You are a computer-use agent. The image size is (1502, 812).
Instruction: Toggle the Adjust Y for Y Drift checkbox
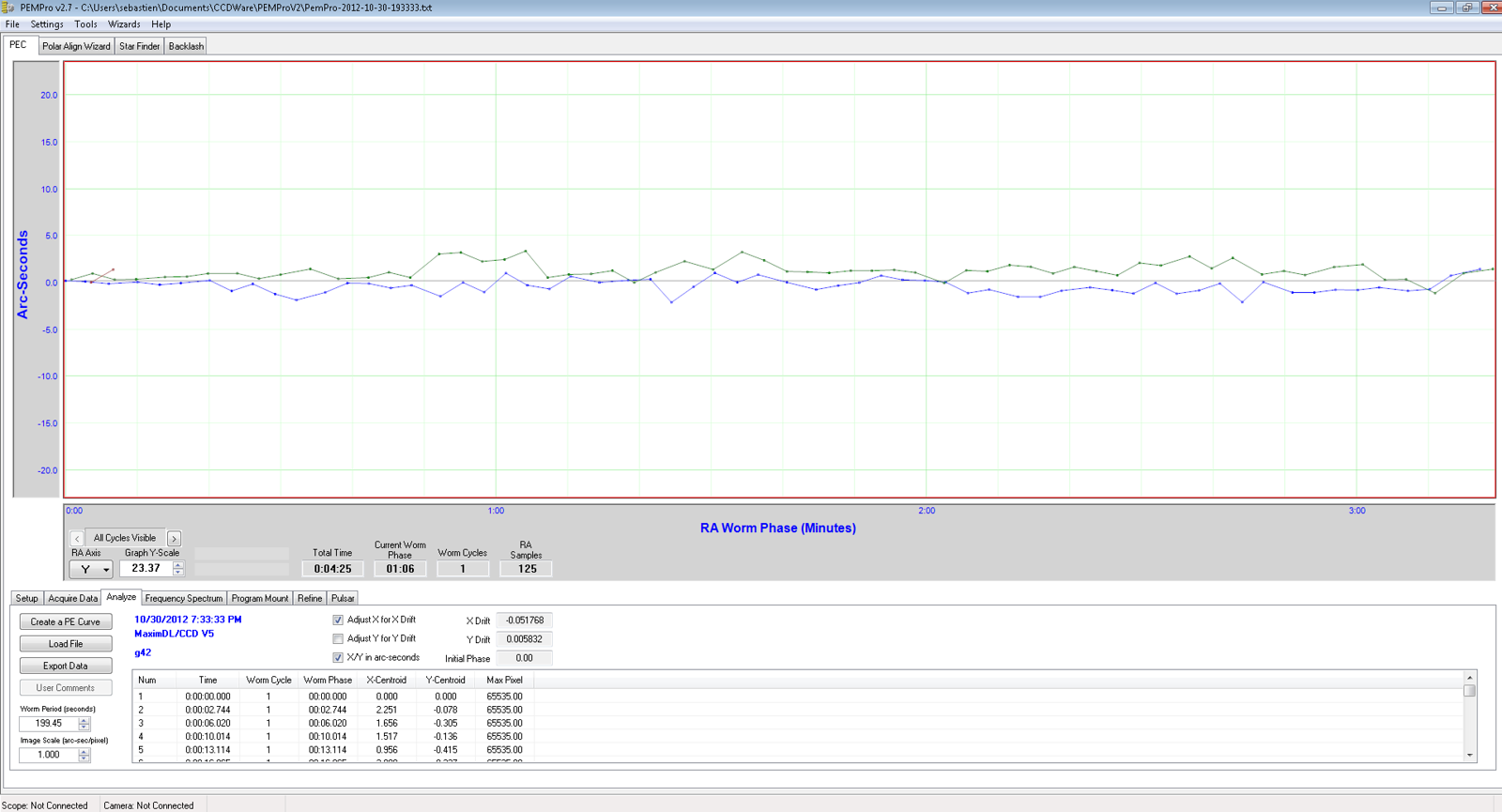tap(338, 639)
